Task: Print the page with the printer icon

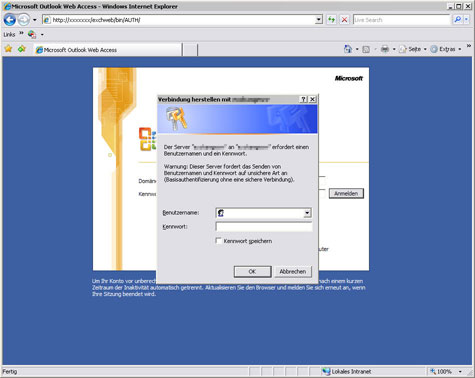Action: [x=385, y=49]
